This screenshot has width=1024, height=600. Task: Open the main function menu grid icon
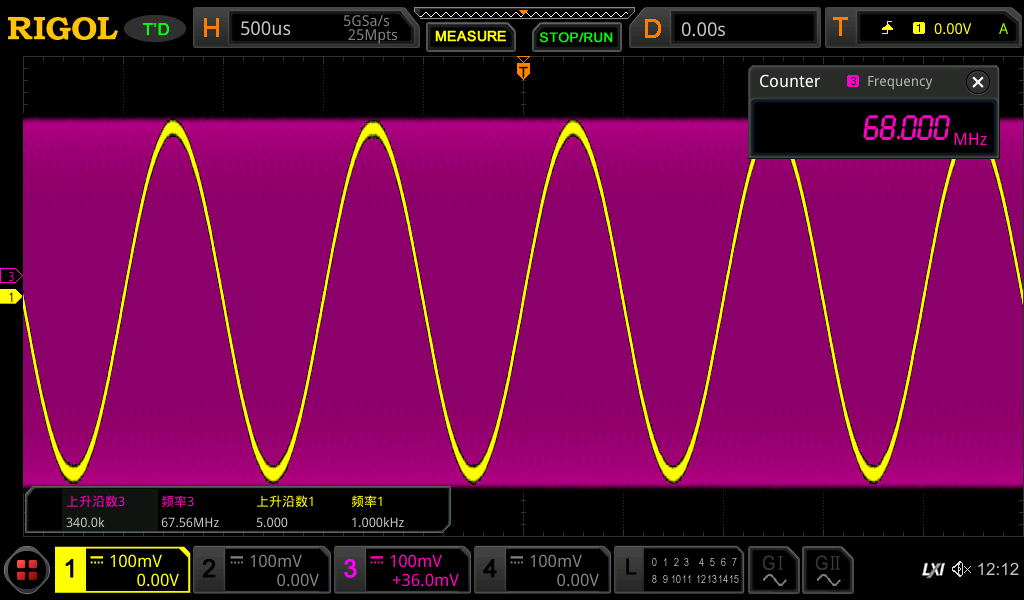(x=27, y=570)
